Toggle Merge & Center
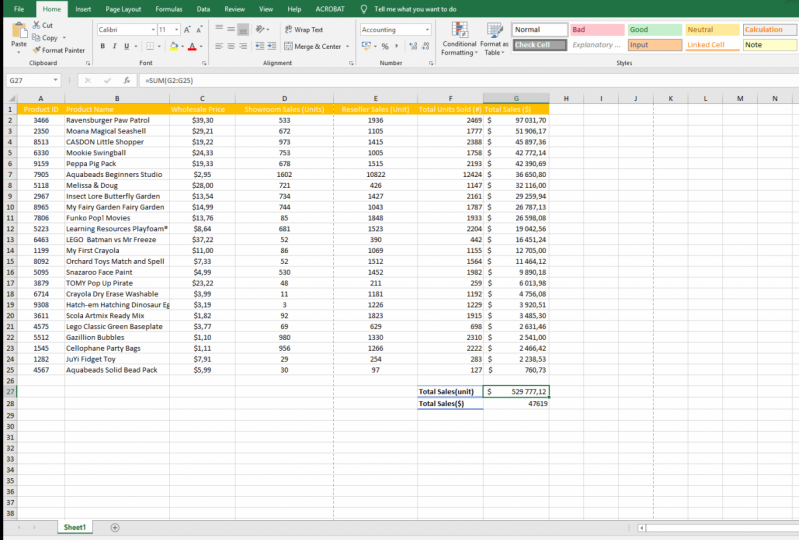Image resolution: width=799 pixels, height=540 pixels. (x=313, y=46)
